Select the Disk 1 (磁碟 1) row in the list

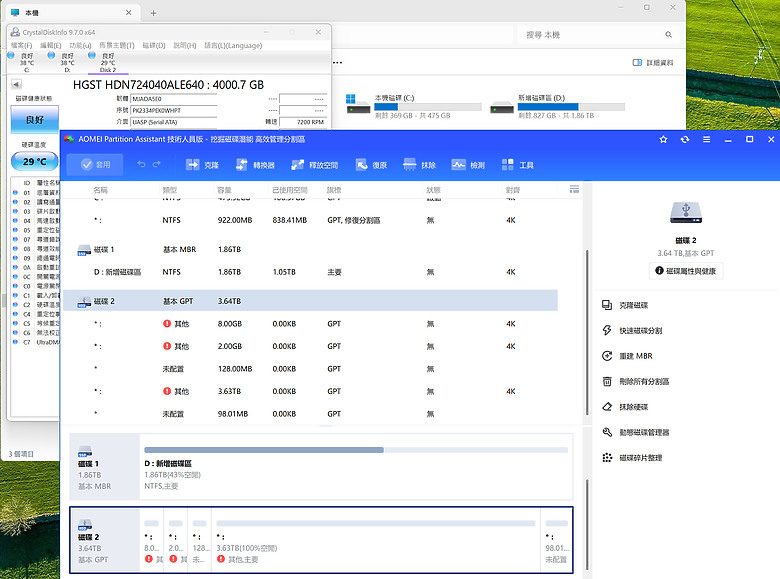click(310, 249)
